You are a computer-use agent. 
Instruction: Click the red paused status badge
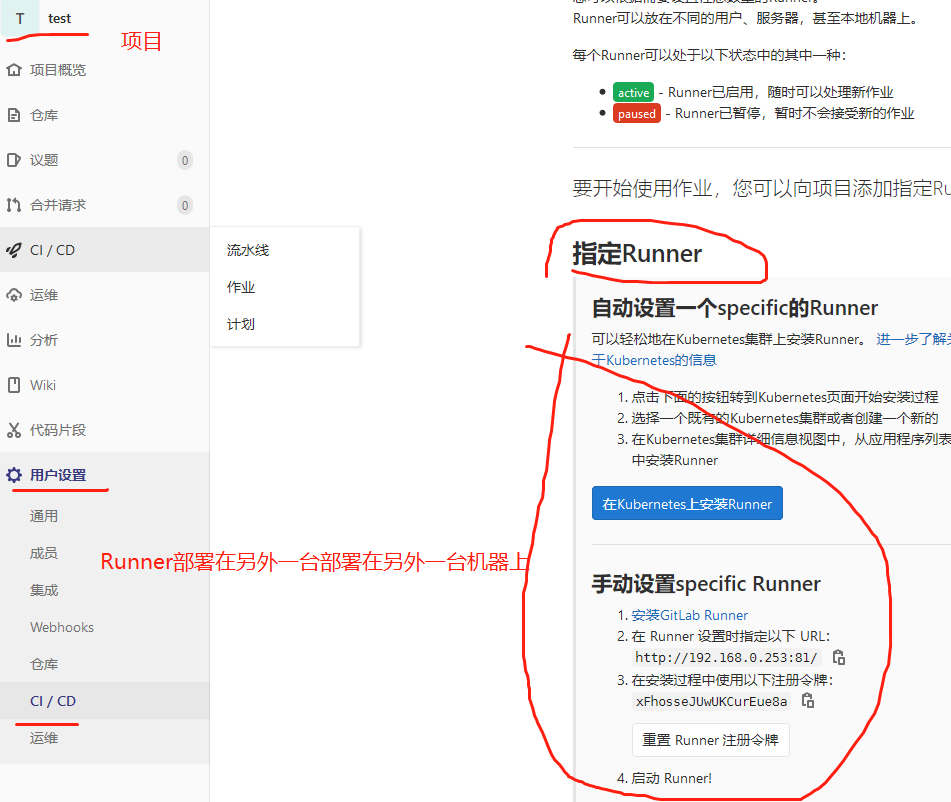pos(637,113)
